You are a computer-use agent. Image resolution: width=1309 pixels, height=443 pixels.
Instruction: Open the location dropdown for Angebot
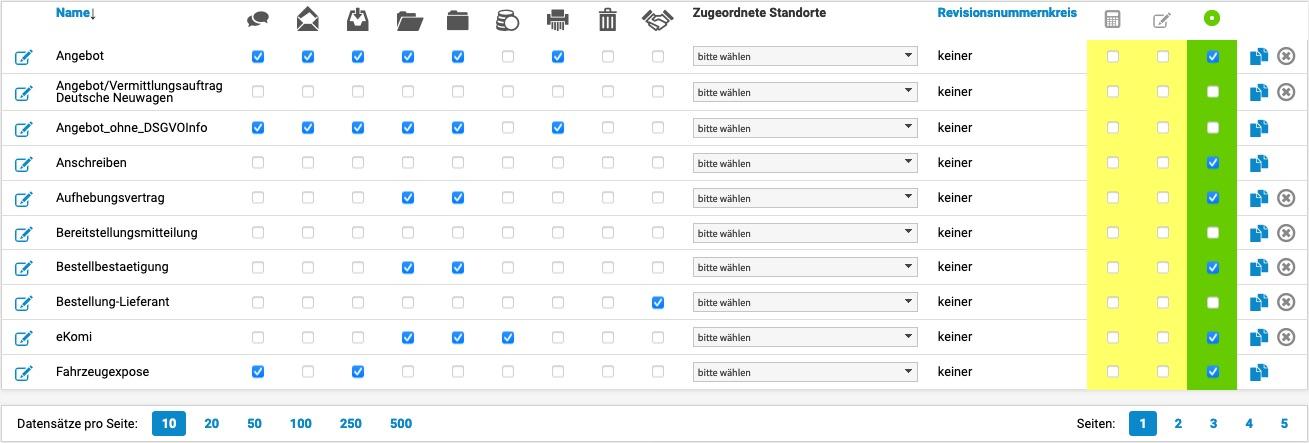(805, 57)
